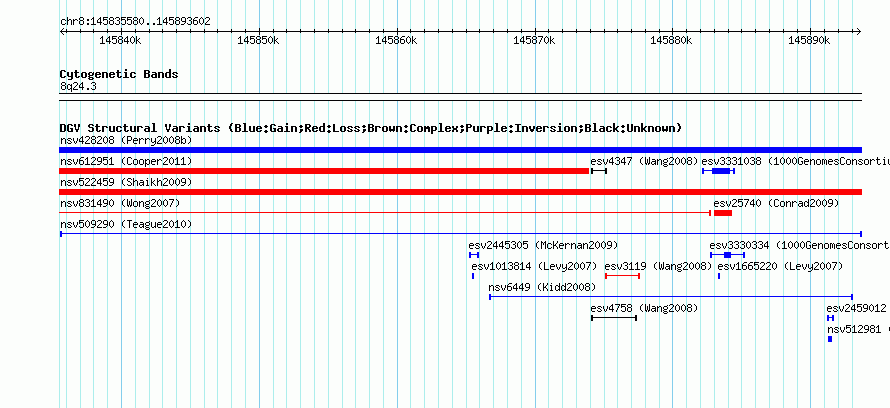This screenshot has height=408, width=890.
Task: Click the blue esv2445305 variant glyph
Action: coord(474,255)
